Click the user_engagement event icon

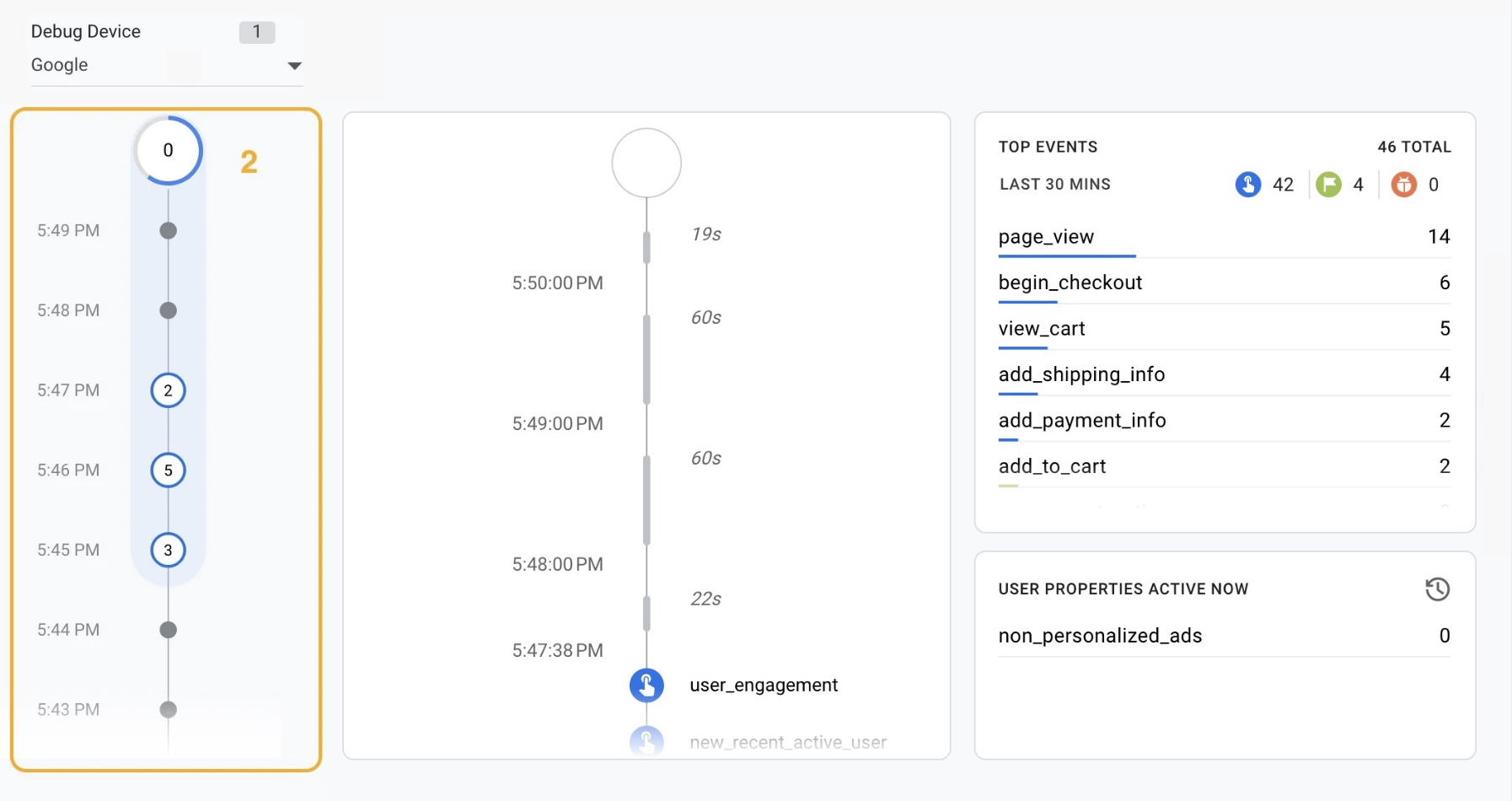(646, 685)
